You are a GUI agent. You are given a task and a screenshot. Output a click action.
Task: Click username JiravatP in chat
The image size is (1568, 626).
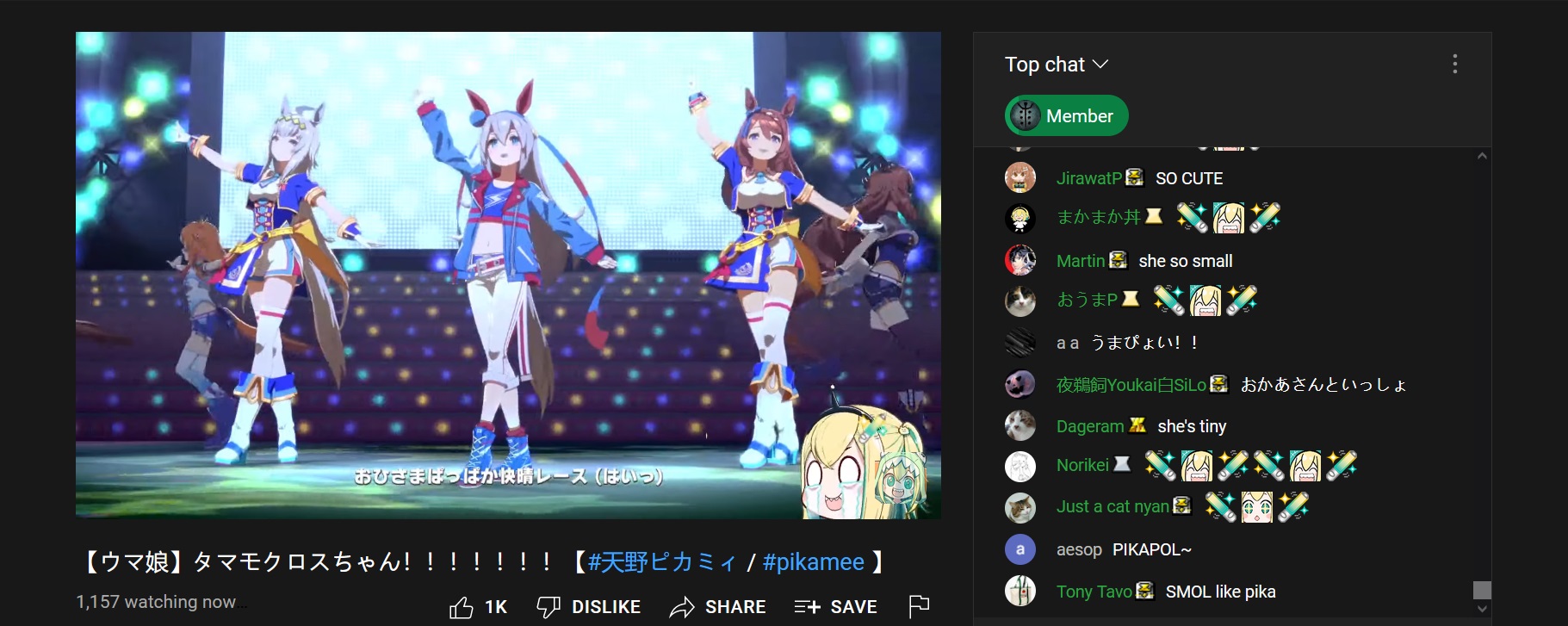click(x=1089, y=178)
